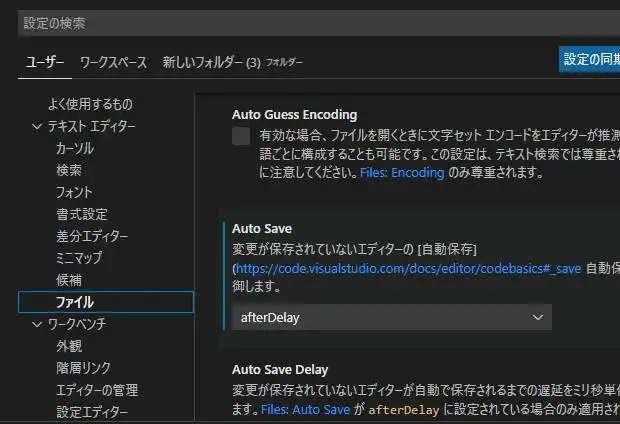Image resolution: width=620 pixels, height=424 pixels.
Task: Open the 外観 settings section
Action: tap(69, 346)
